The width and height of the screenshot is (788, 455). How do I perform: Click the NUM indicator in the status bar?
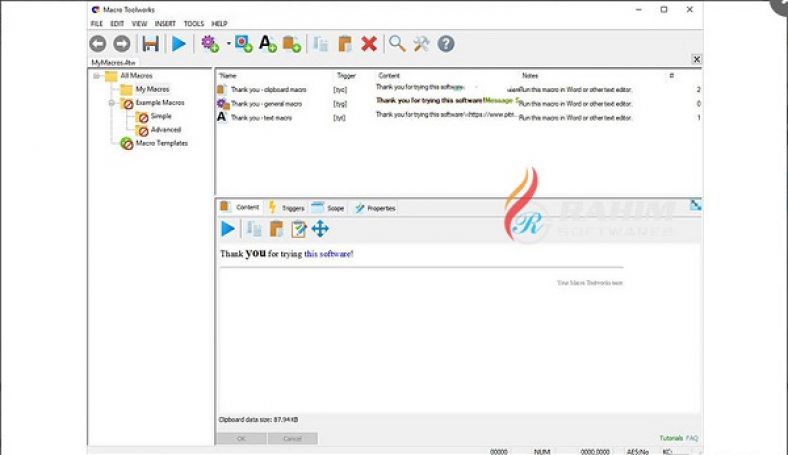[x=542, y=452]
